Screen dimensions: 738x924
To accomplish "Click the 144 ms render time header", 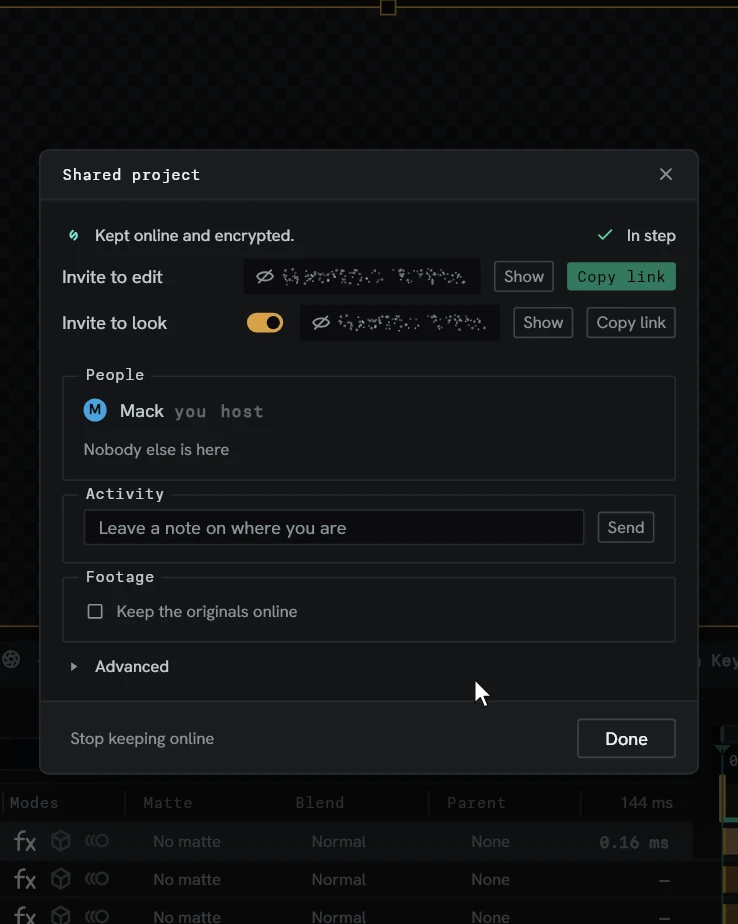I will pos(646,803).
